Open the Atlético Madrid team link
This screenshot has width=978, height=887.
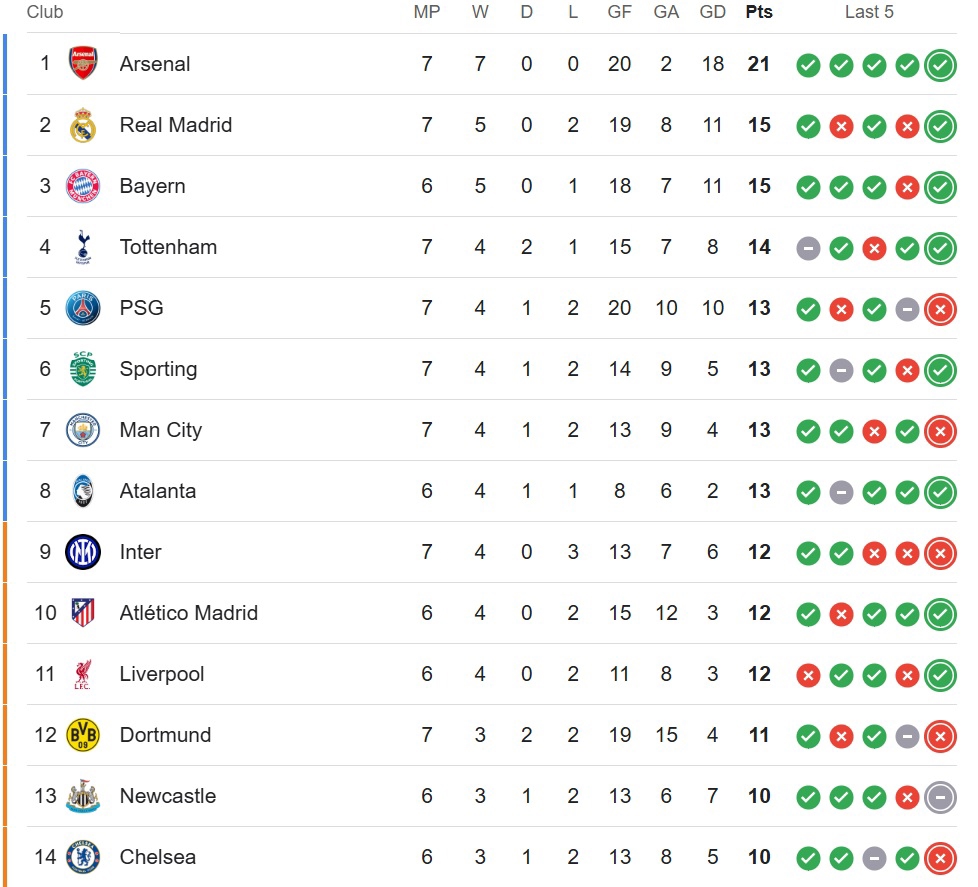click(188, 613)
